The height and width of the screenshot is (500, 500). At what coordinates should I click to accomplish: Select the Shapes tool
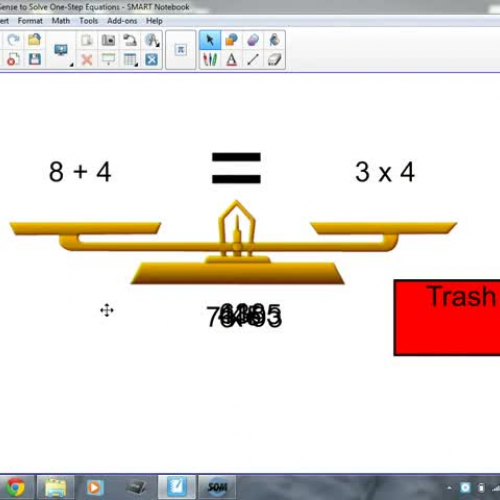231,40
